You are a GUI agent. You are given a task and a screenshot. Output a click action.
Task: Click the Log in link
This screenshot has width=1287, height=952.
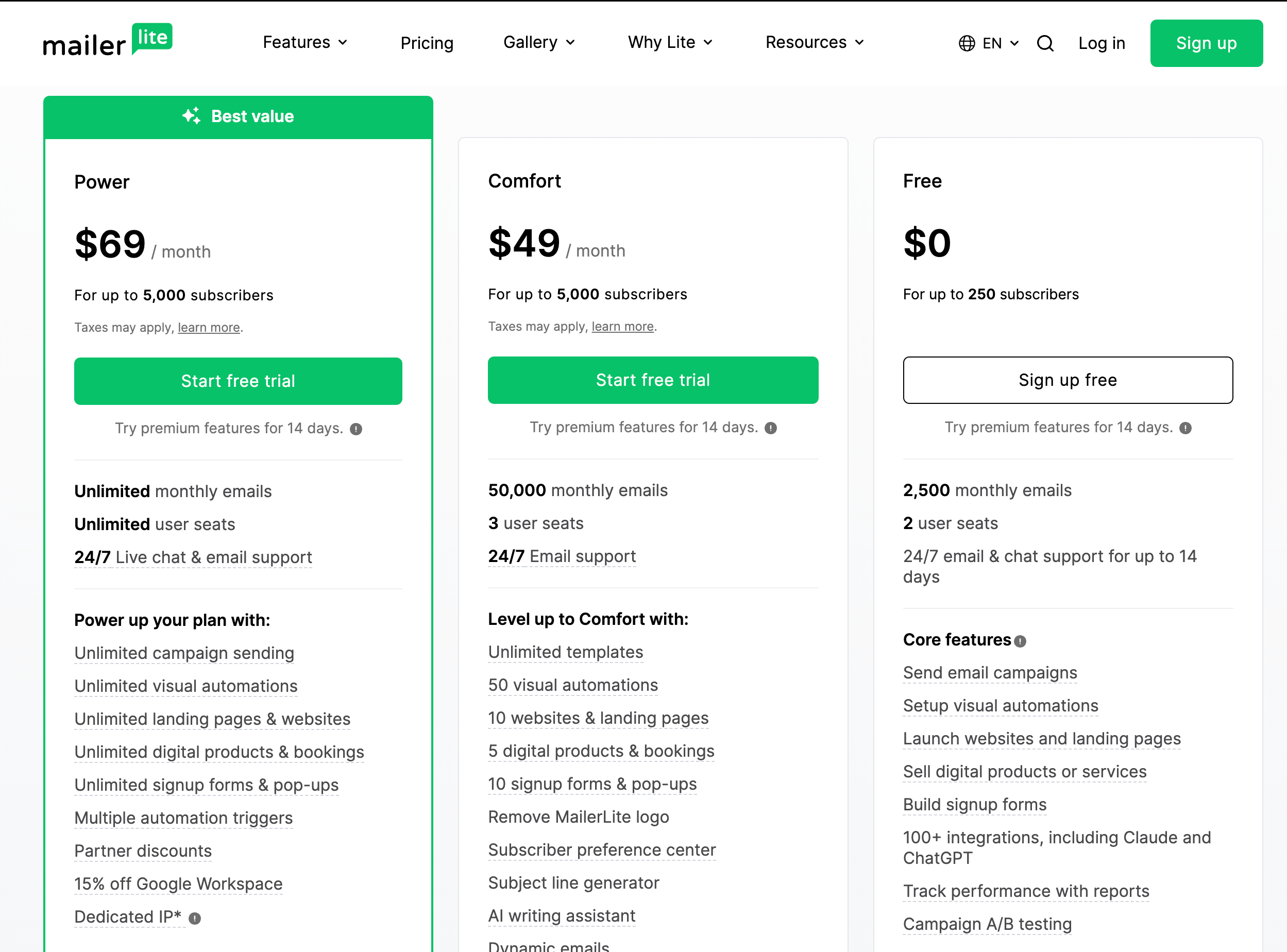[1102, 43]
